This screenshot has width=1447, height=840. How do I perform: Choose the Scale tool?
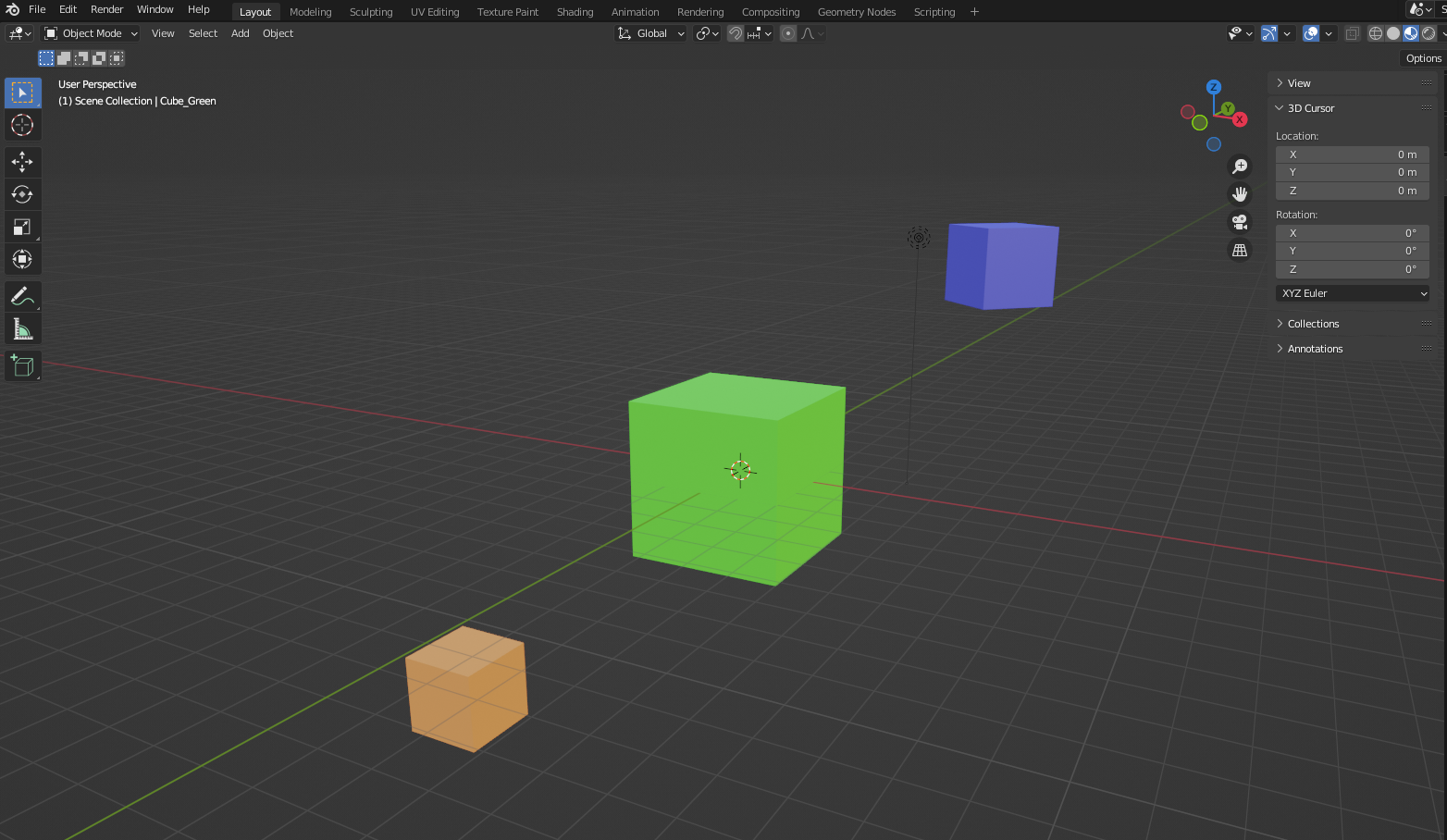point(22,227)
